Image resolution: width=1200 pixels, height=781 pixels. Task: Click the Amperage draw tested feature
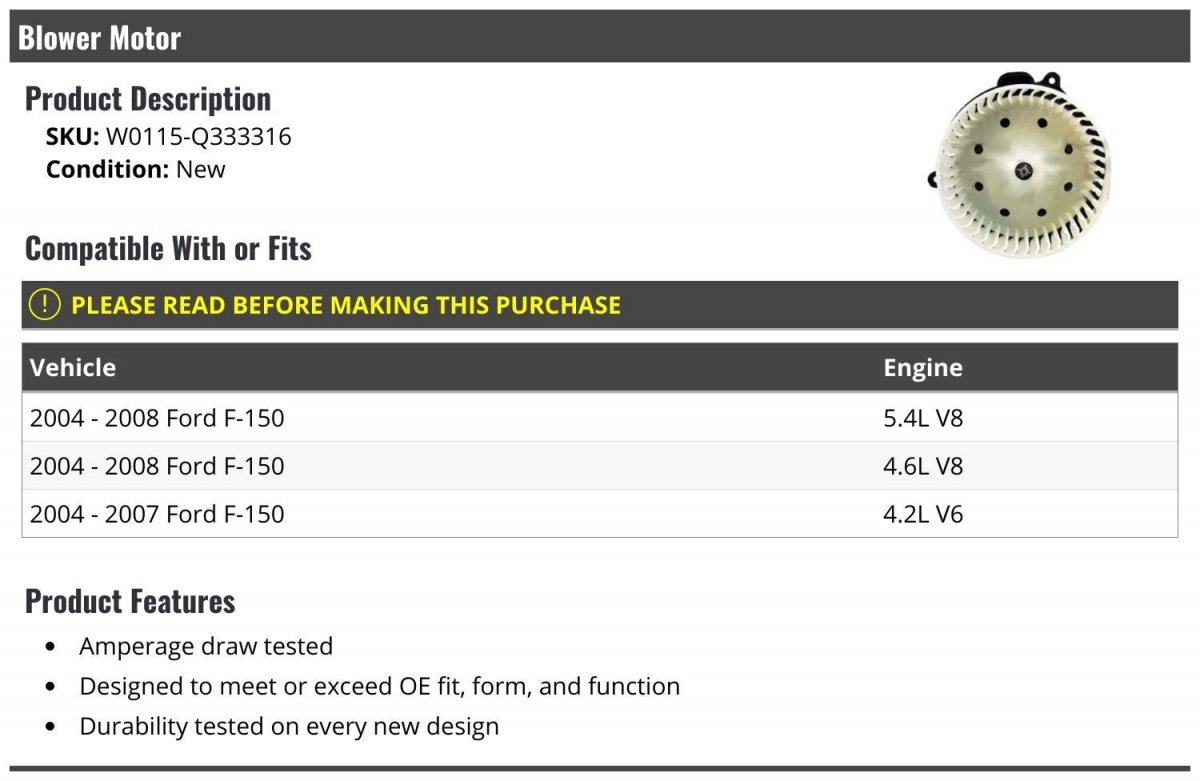click(206, 646)
